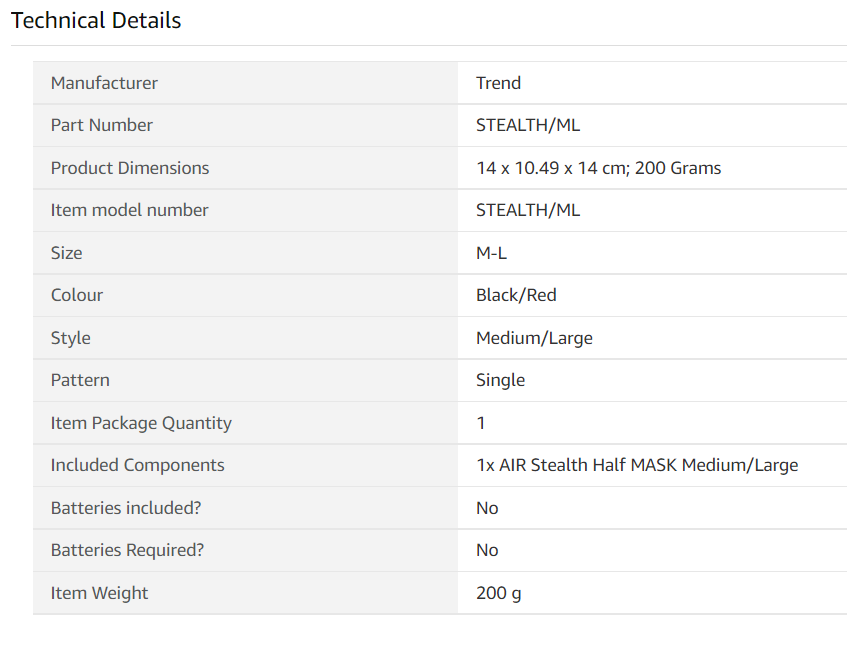This screenshot has height=667, width=847.
Task: Select the Single pattern value
Action: [500, 380]
